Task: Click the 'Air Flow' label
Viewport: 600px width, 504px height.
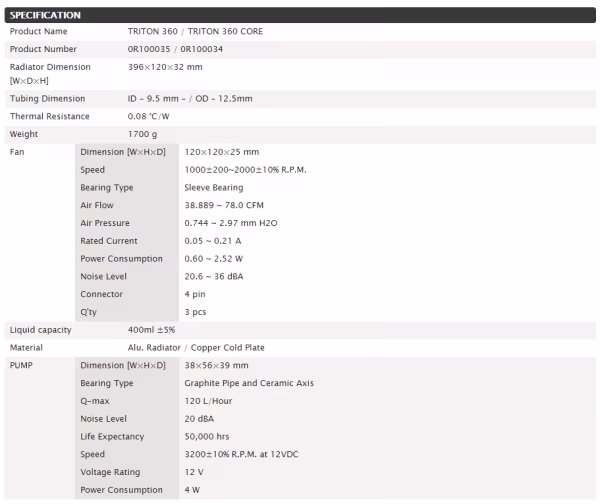Action: pyautogui.click(x=97, y=206)
